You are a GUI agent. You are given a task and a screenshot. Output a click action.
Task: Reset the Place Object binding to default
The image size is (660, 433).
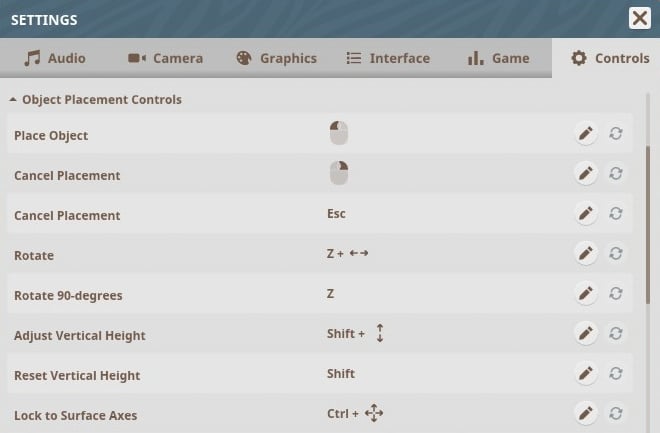[x=616, y=134]
